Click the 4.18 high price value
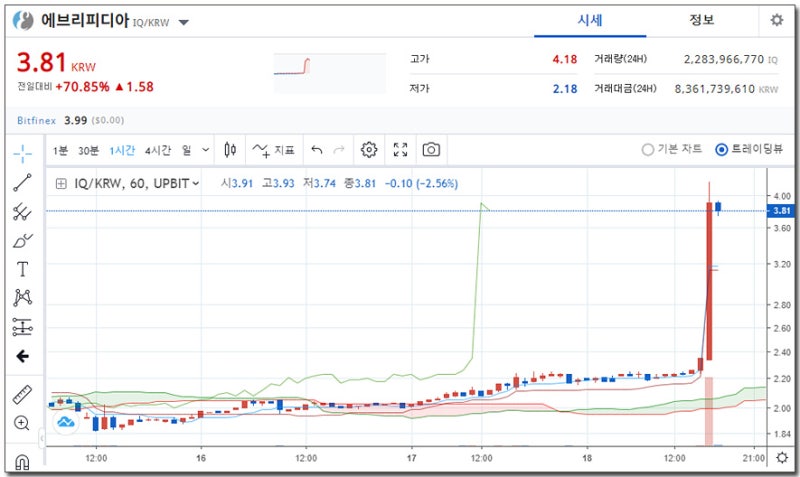This screenshot has height=477, width=800. click(564, 59)
